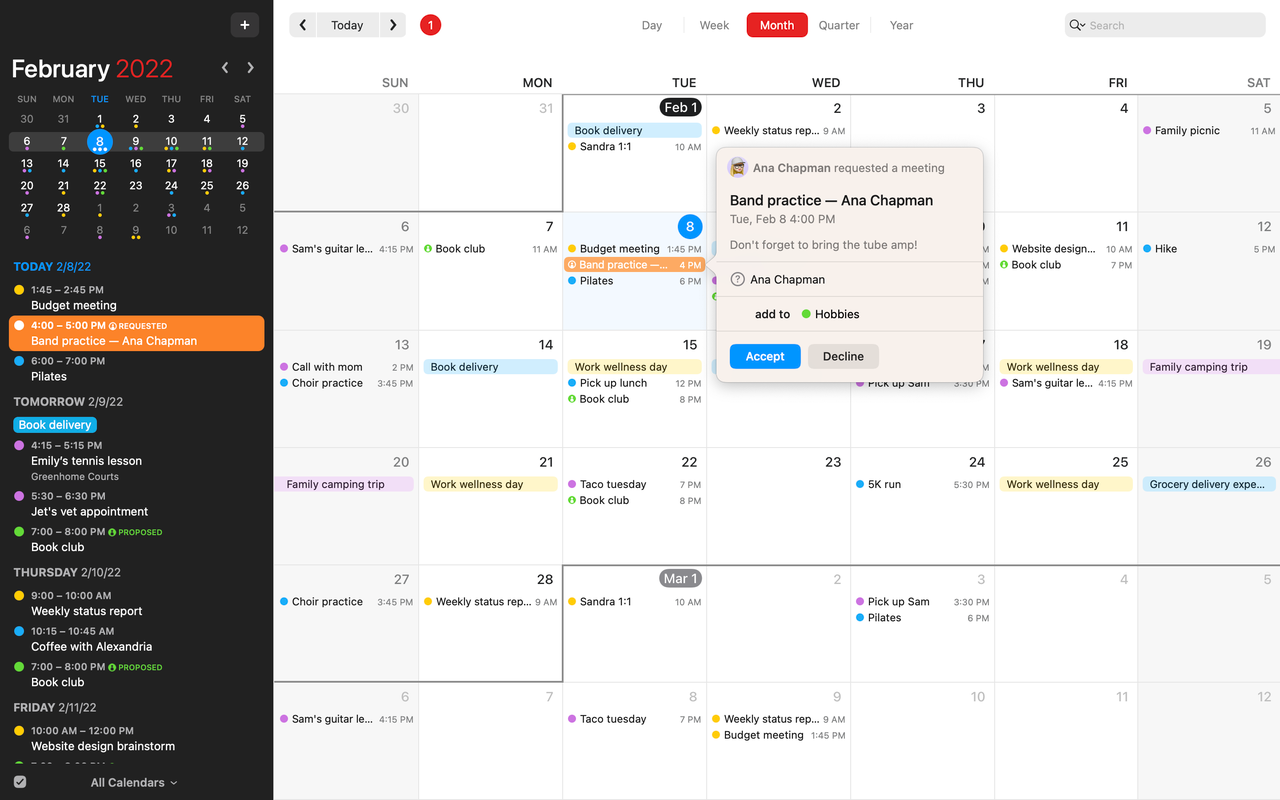Open the All Calendars dropdown
Image resolution: width=1280 pixels, height=800 pixels.
tap(133, 782)
